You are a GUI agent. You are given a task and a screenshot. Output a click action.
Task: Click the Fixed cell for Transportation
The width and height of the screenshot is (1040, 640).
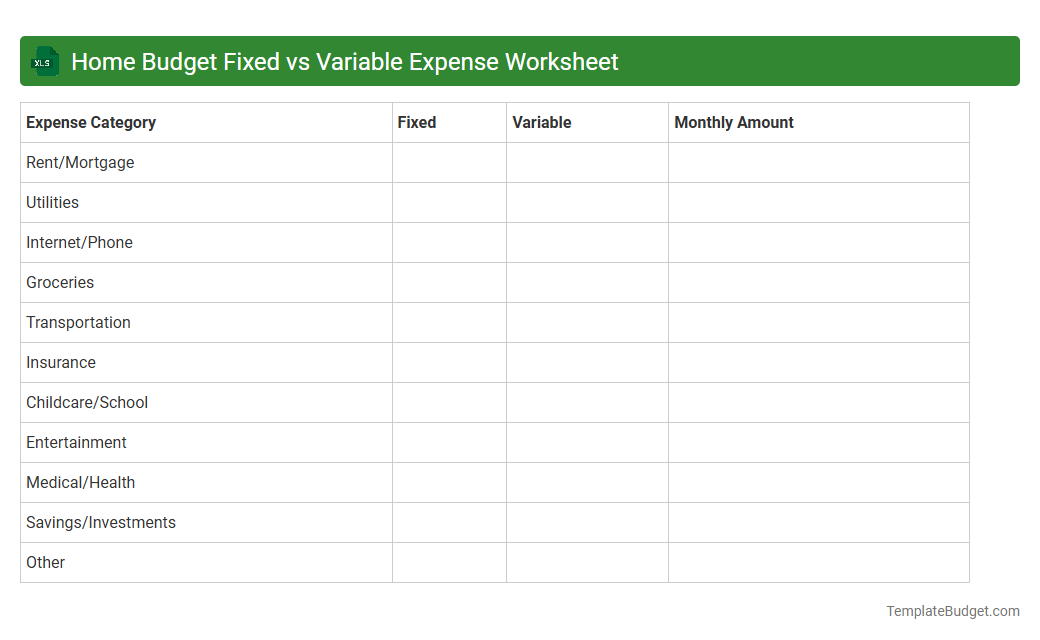[x=449, y=322]
